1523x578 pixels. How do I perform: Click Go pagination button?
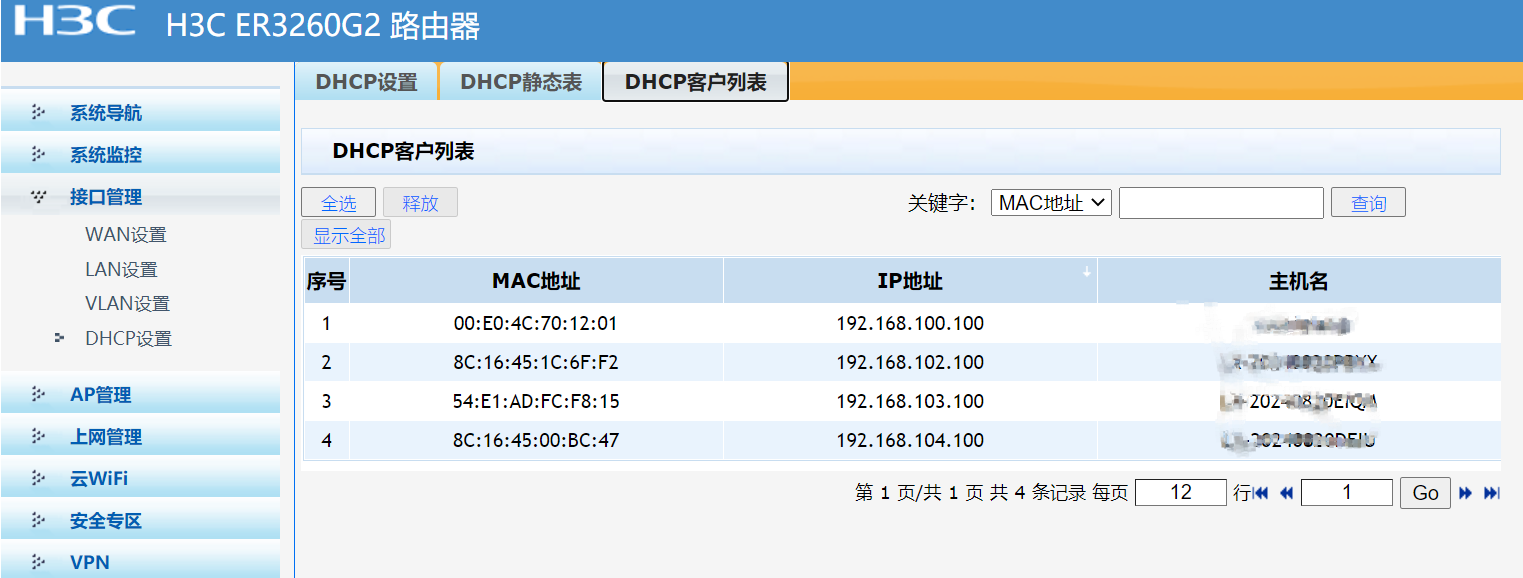click(x=1425, y=492)
